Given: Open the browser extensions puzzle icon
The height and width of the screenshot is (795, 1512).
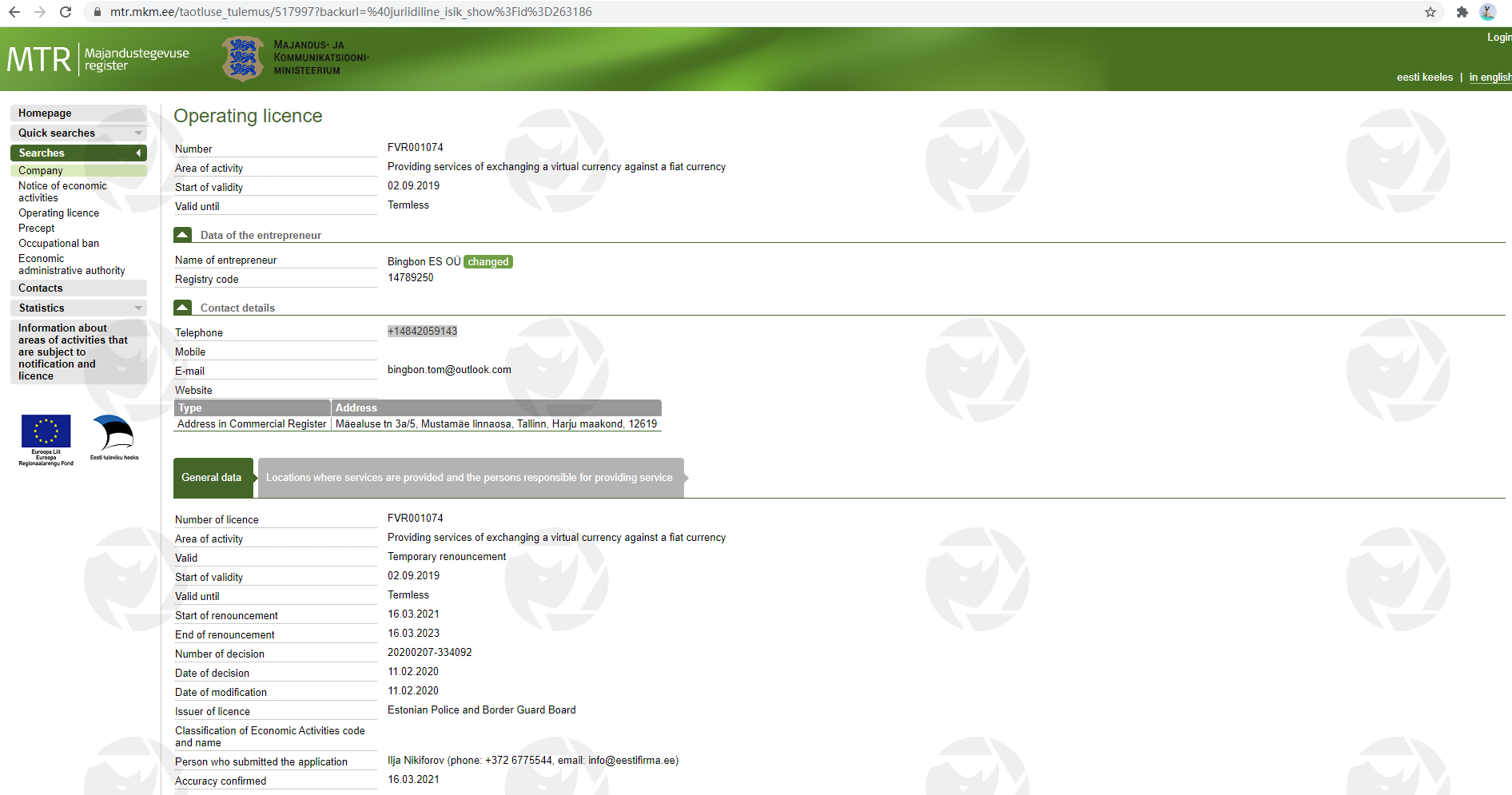Looking at the screenshot, I should click(x=1462, y=12).
